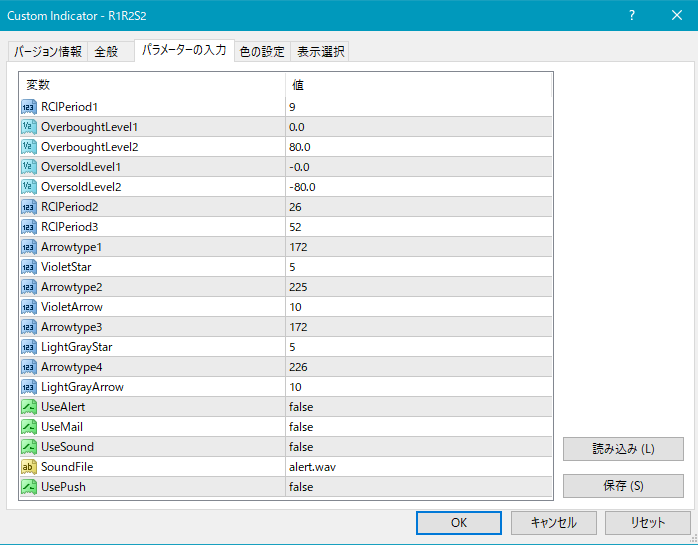Click the double-type icon beside OversoldLevel2
This screenshot has width=698, height=545.
[28, 187]
